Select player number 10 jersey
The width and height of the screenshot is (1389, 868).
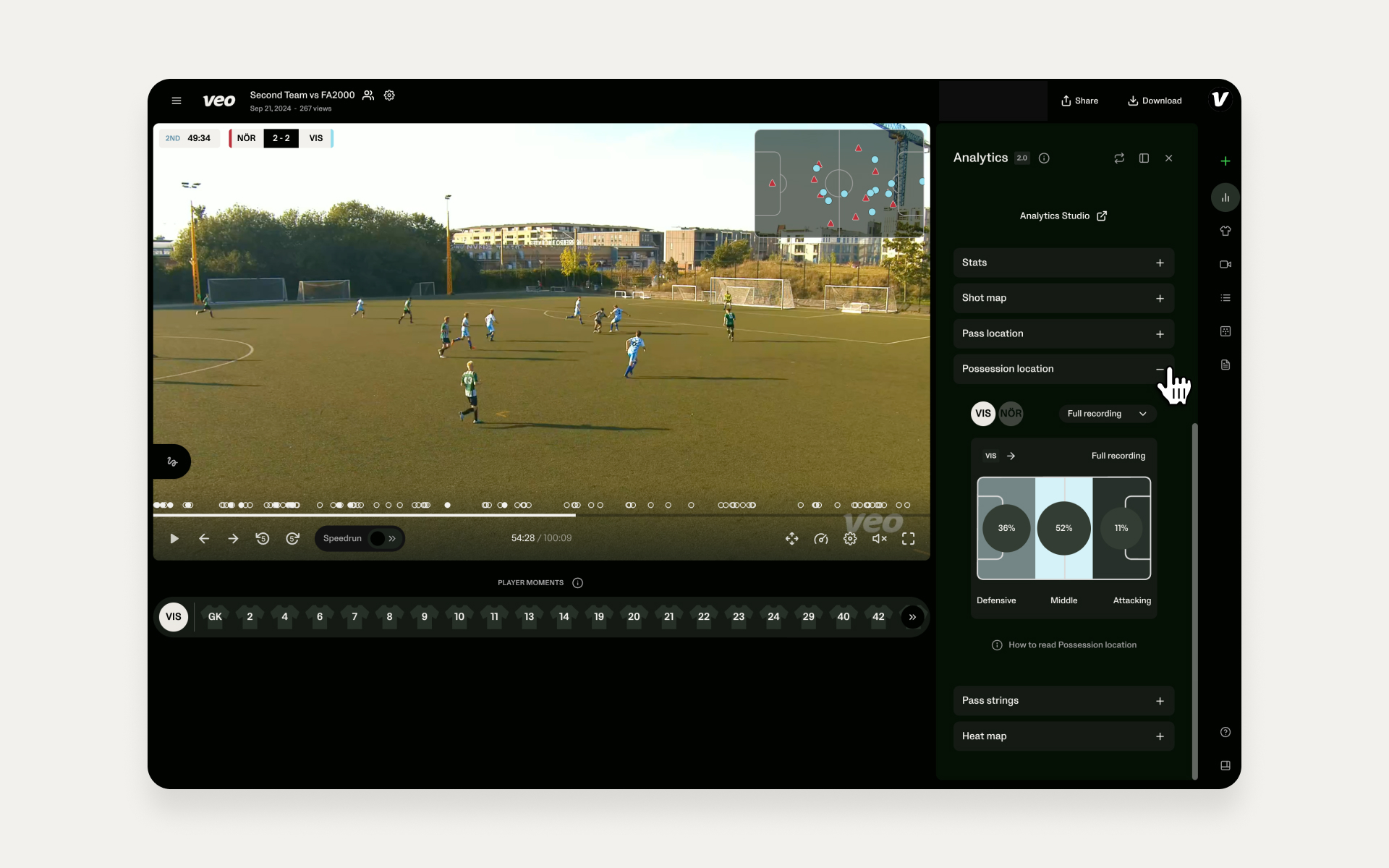point(459,617)
